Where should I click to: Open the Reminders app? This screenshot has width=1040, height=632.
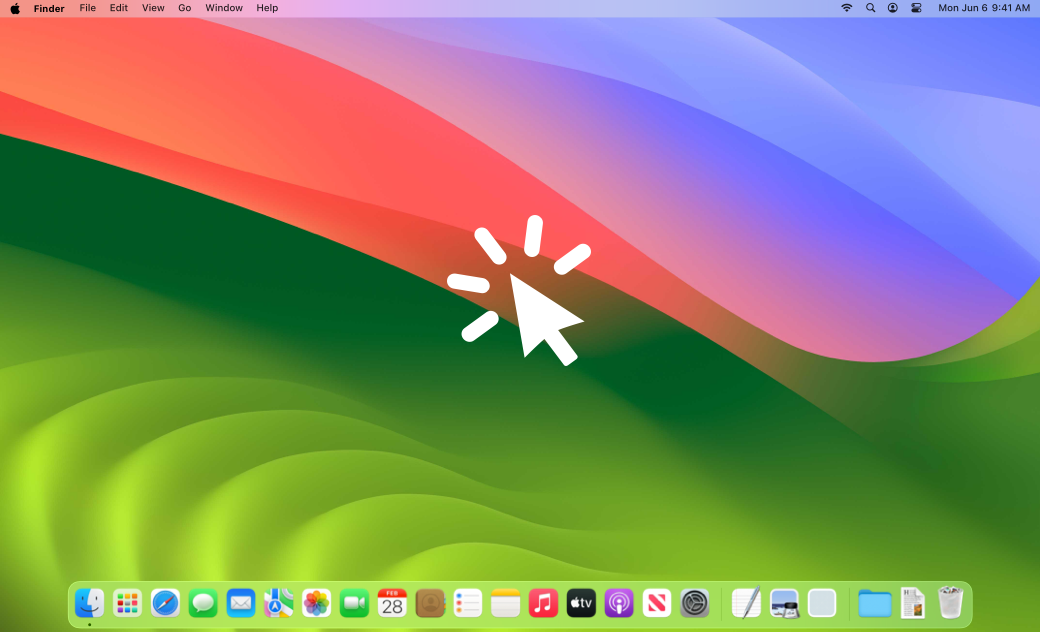tap(467, 603)
